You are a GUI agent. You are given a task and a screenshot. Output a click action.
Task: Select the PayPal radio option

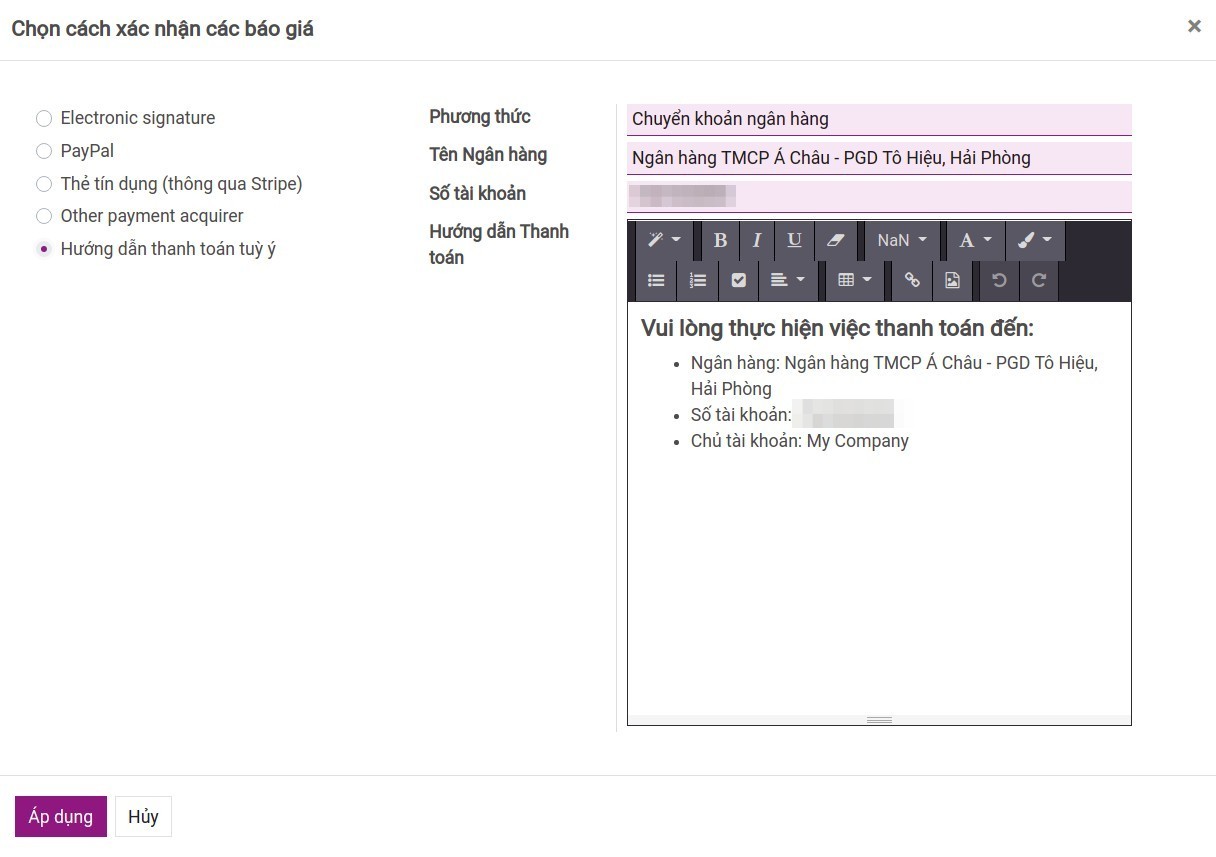pos(43,151)
